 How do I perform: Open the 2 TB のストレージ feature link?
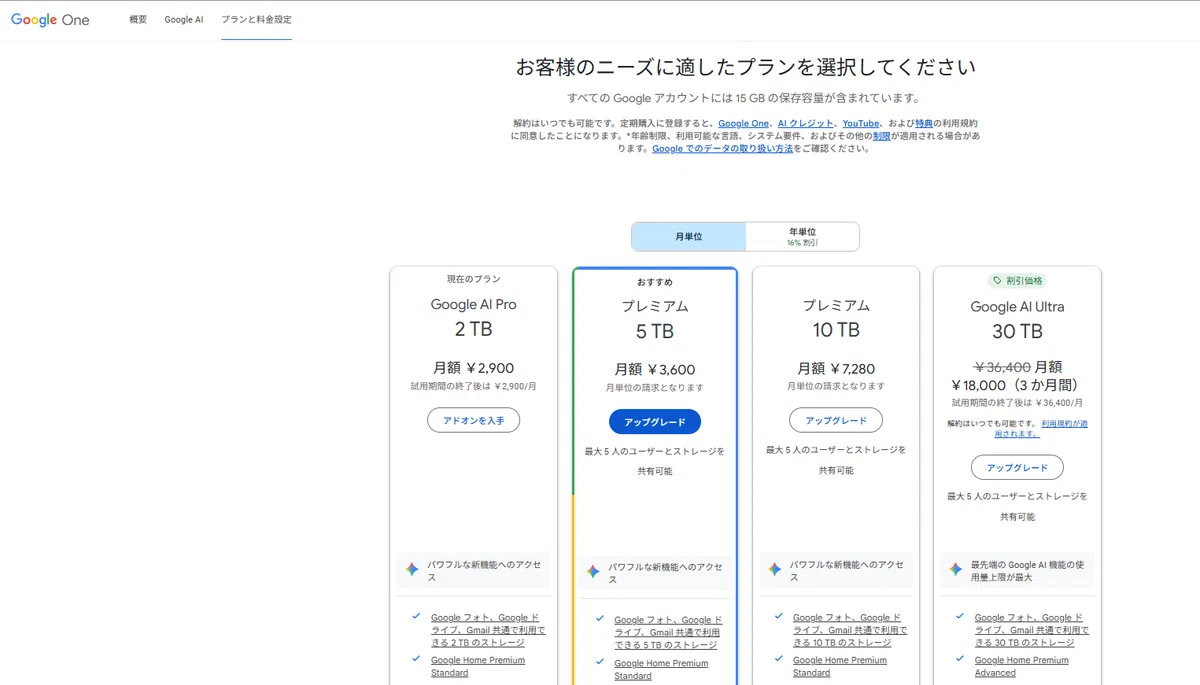pyautogui.click(x=488, y=630)
